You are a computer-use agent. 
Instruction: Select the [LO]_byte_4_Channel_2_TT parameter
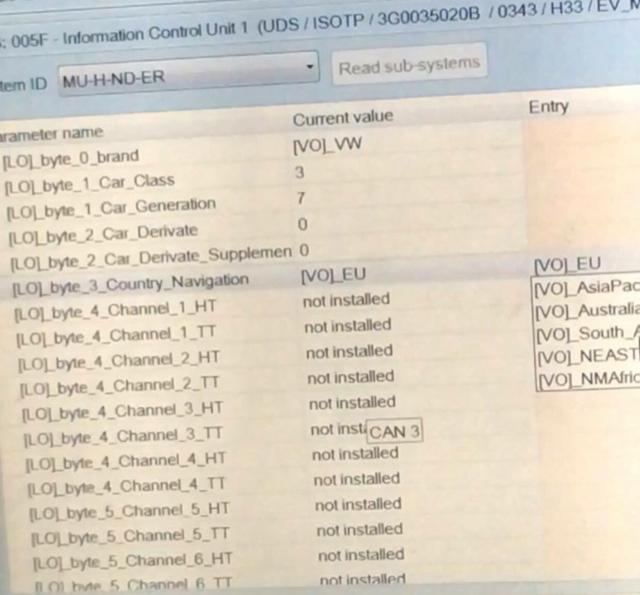pyautogui.click(x=120, y=388)
